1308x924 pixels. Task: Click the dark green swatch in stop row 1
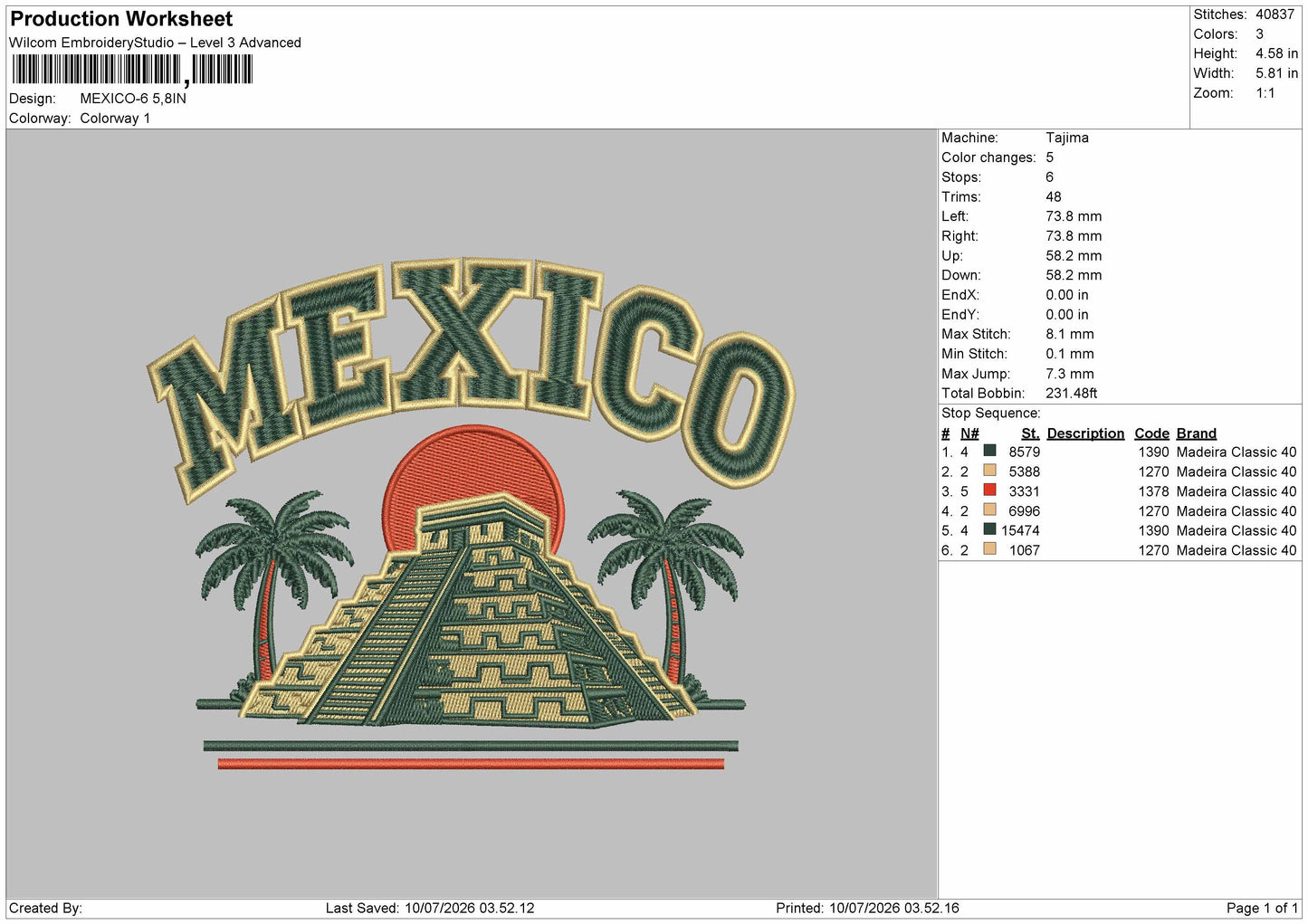tap(989, 451)
